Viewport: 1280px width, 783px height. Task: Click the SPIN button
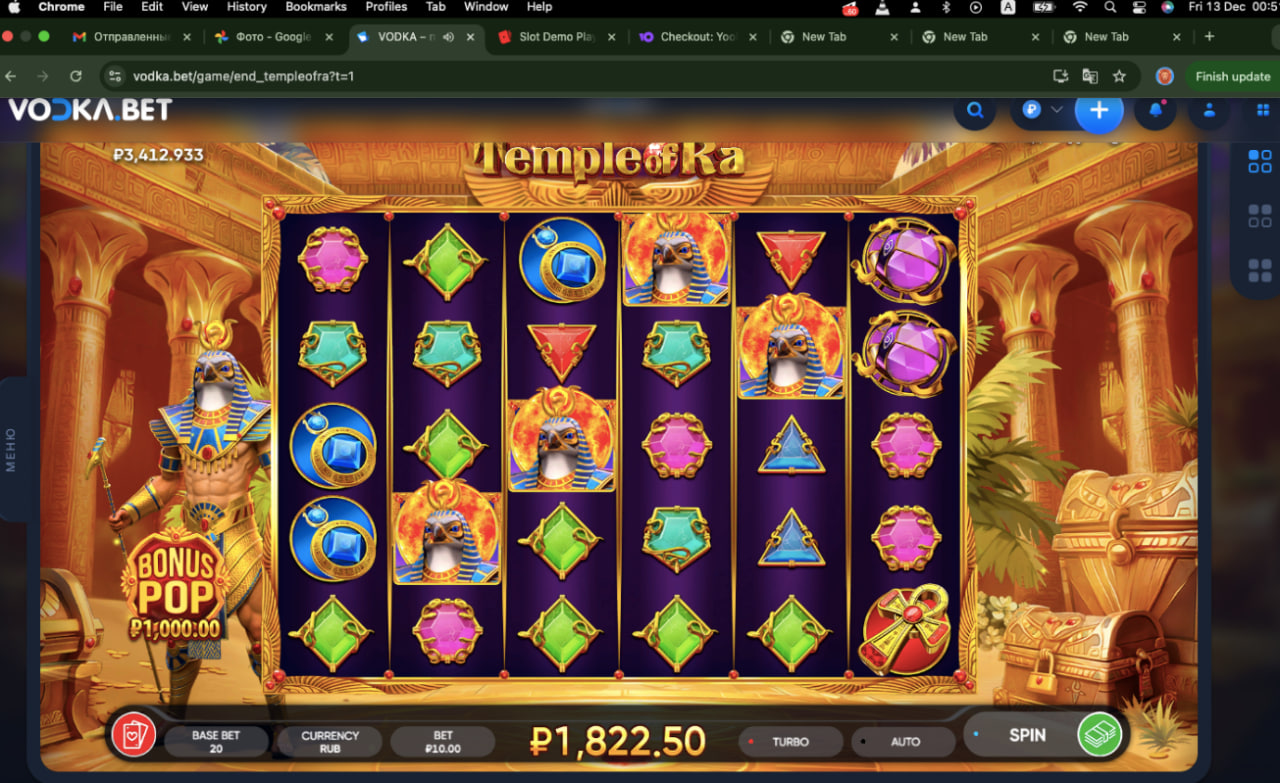pyautogui.click(x=1027, y=735)
